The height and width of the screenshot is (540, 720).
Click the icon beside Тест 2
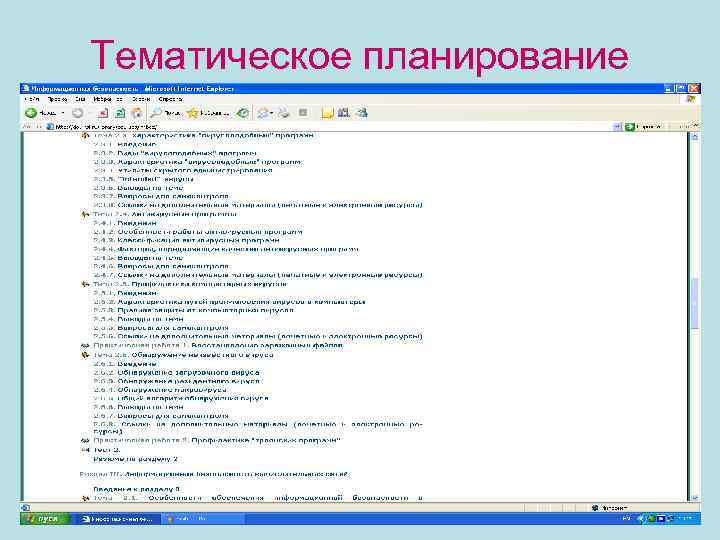[85, 450]
